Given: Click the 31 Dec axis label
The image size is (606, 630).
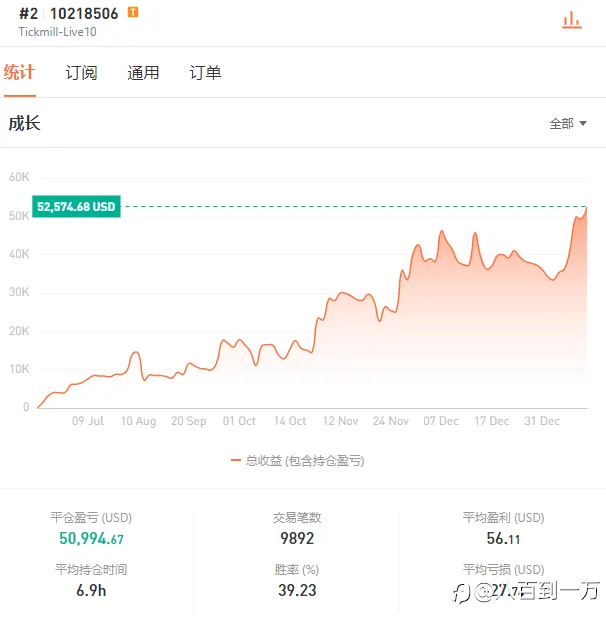Looking at the screenshot, I should click(542, 421).
